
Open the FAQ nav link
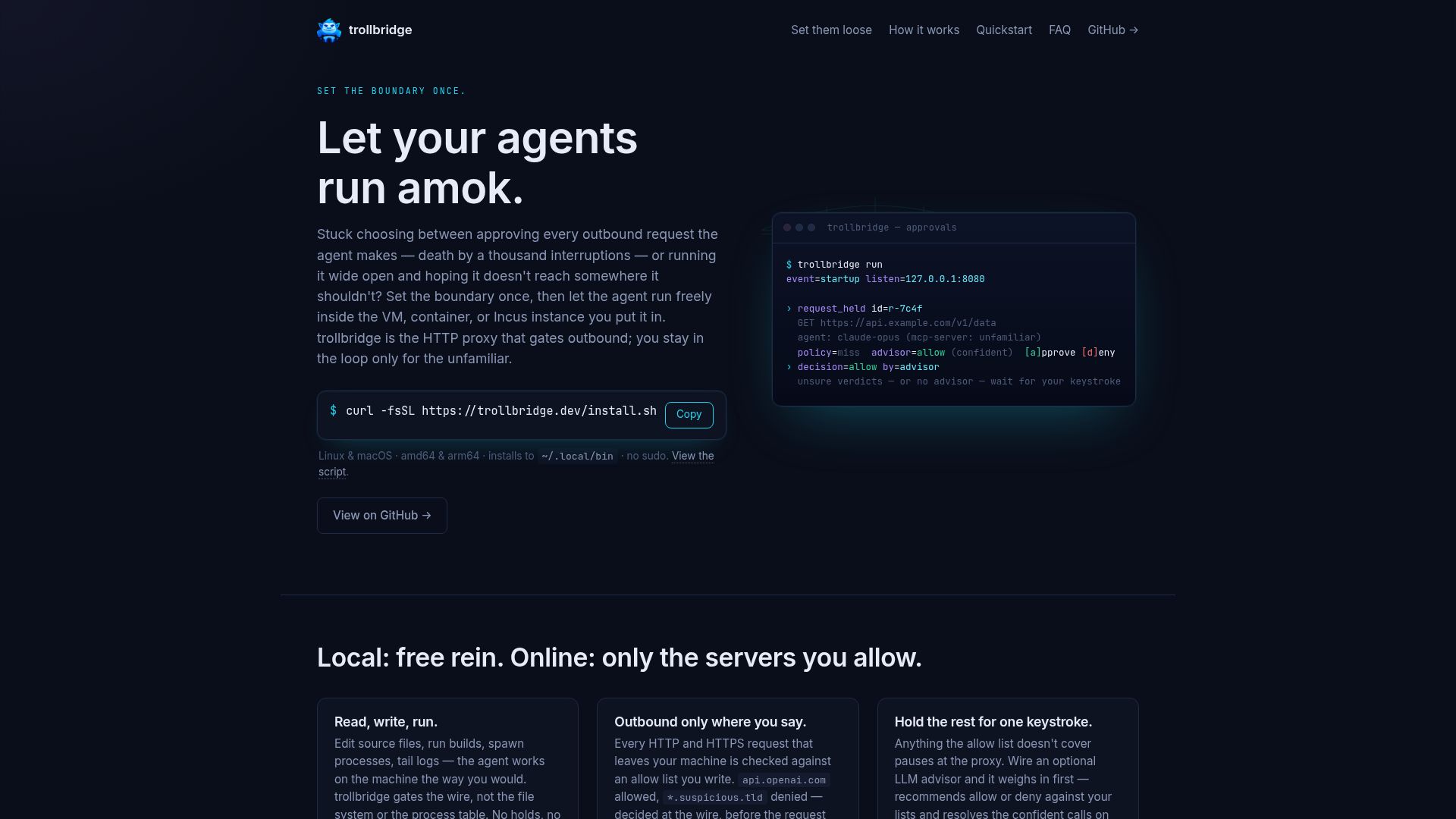(x=1059, y=30)
